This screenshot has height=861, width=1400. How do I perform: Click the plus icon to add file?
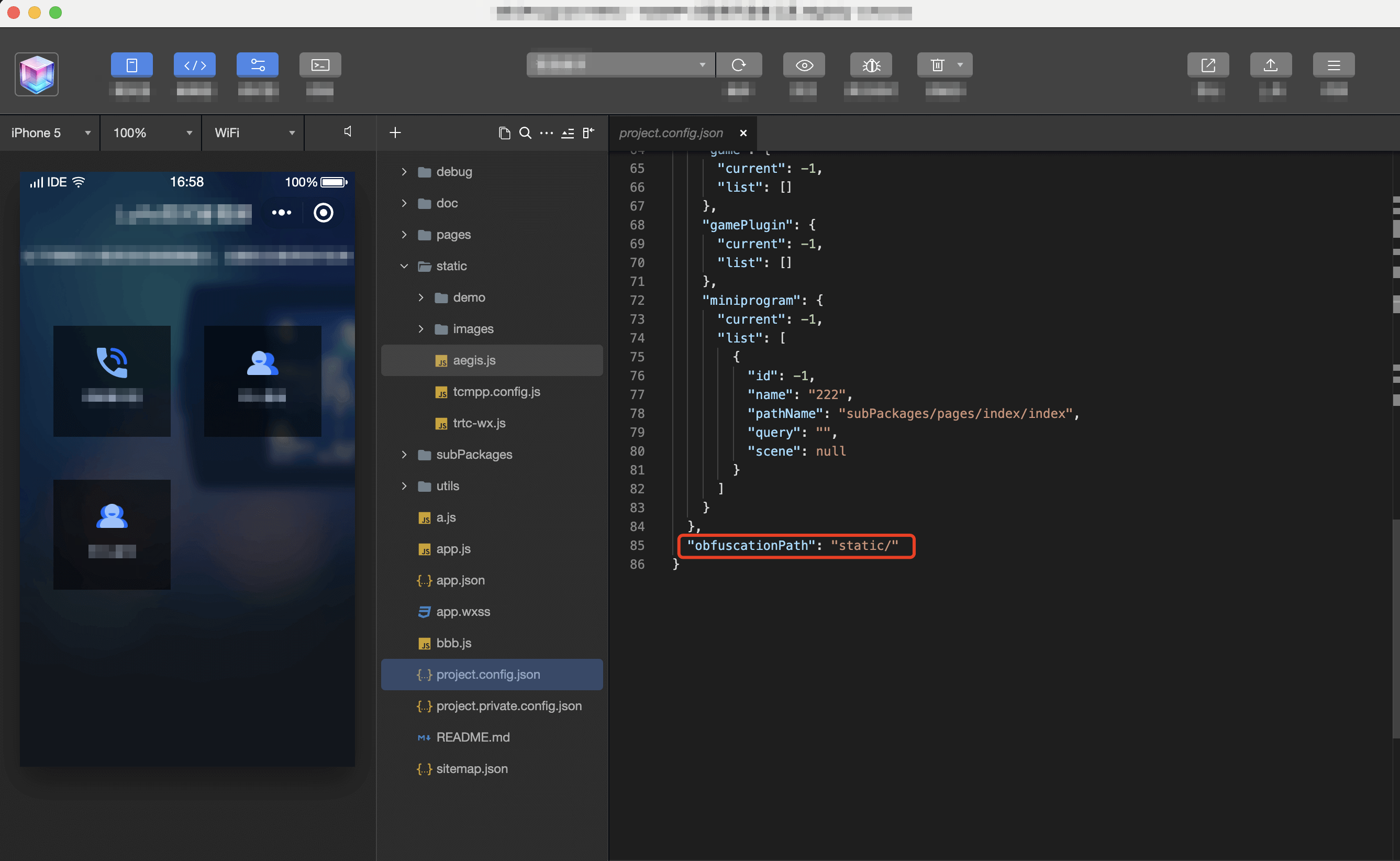[395, 133]
